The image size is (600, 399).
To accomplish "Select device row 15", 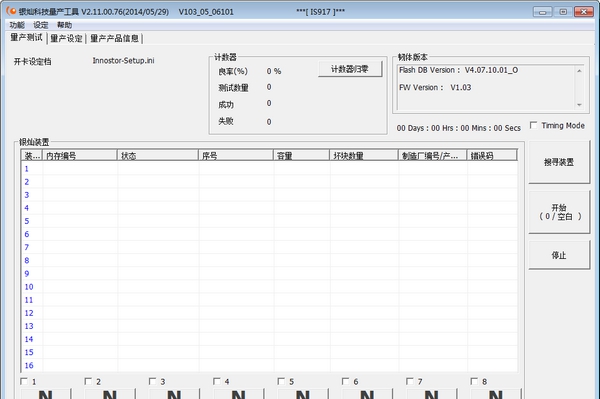I will point(270,352).
